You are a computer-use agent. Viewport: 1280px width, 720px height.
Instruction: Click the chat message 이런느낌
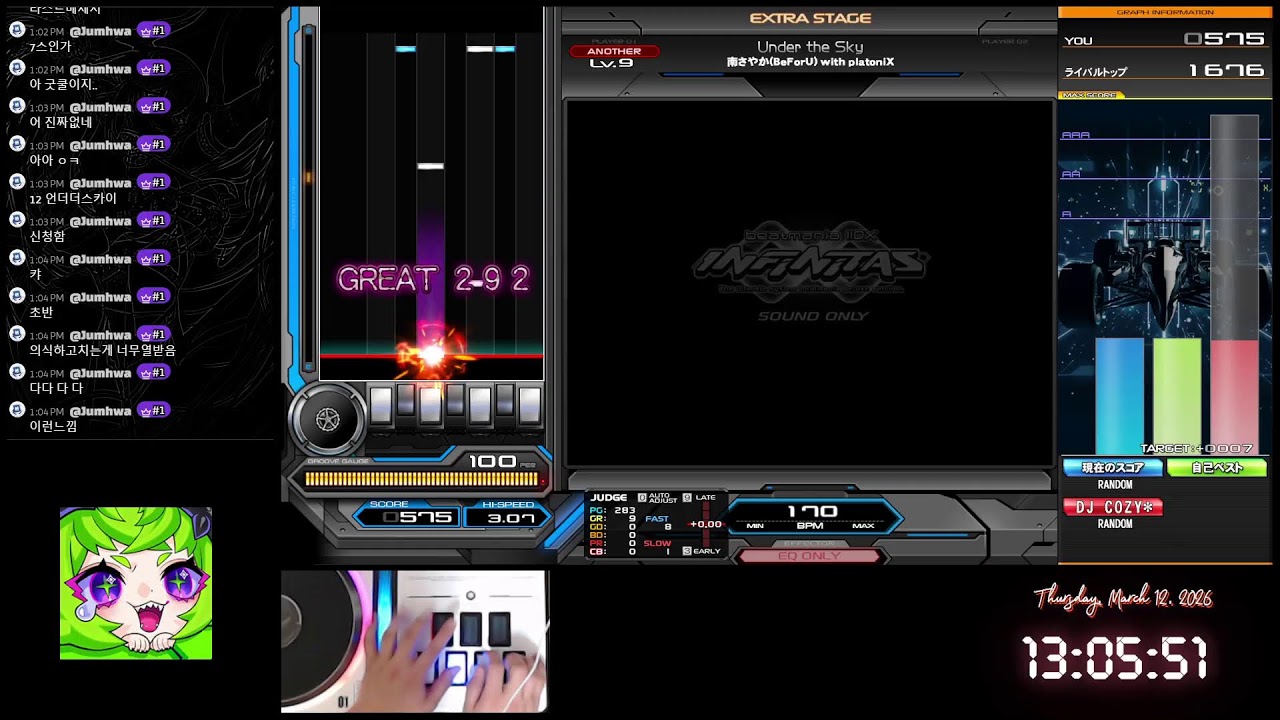53,426
